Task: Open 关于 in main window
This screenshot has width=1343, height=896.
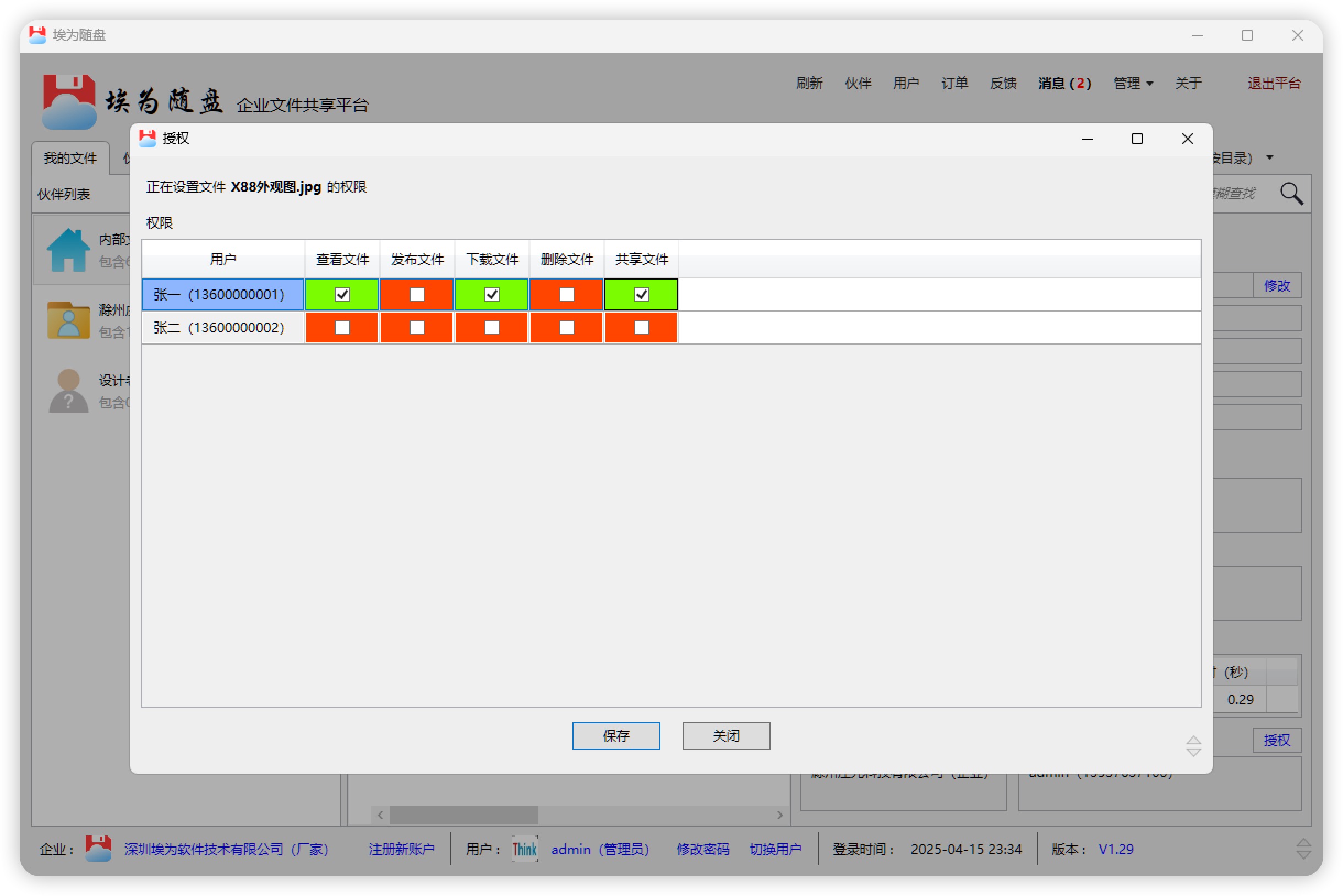Action: 1188,84
